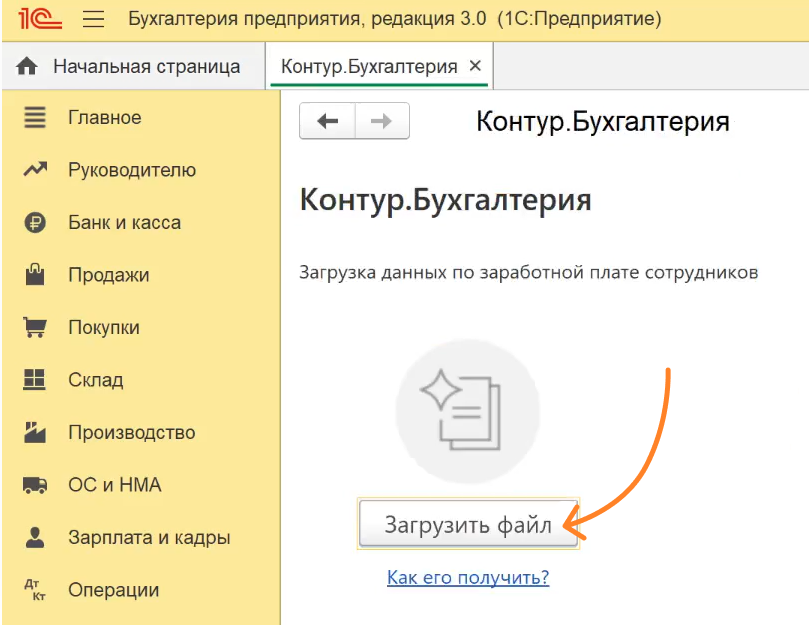Image resolution: width=809 pixels, height=625 pixels.
Task: Open the main hamburger menu
Action: [x=93, y=19]
